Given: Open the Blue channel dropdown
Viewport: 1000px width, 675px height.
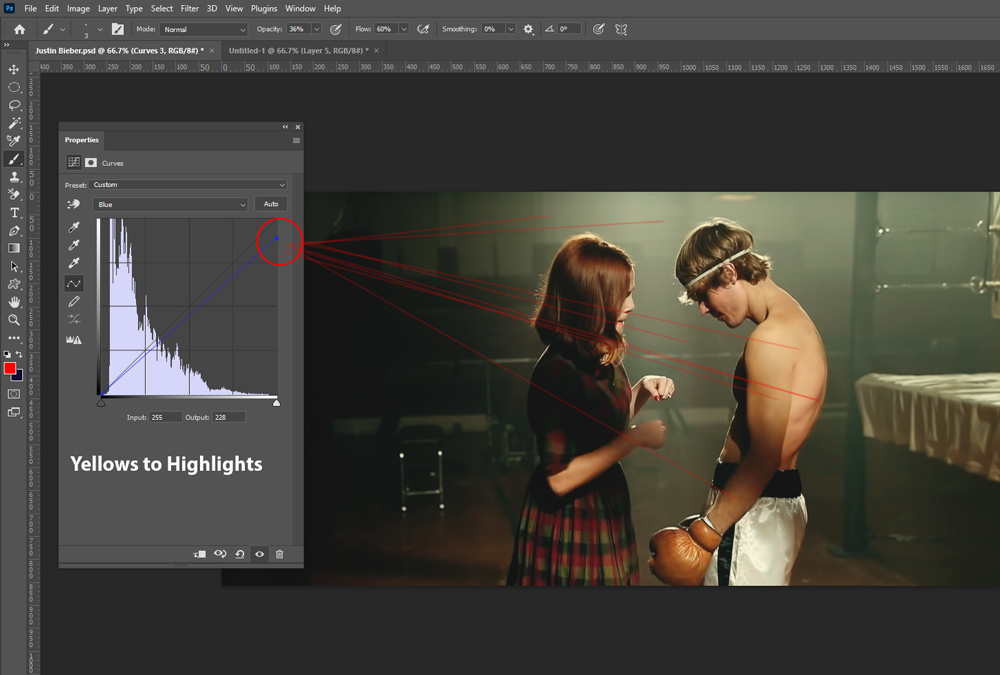Looking at the screenshot, I should pyautogui.click(x=170, y=205).
